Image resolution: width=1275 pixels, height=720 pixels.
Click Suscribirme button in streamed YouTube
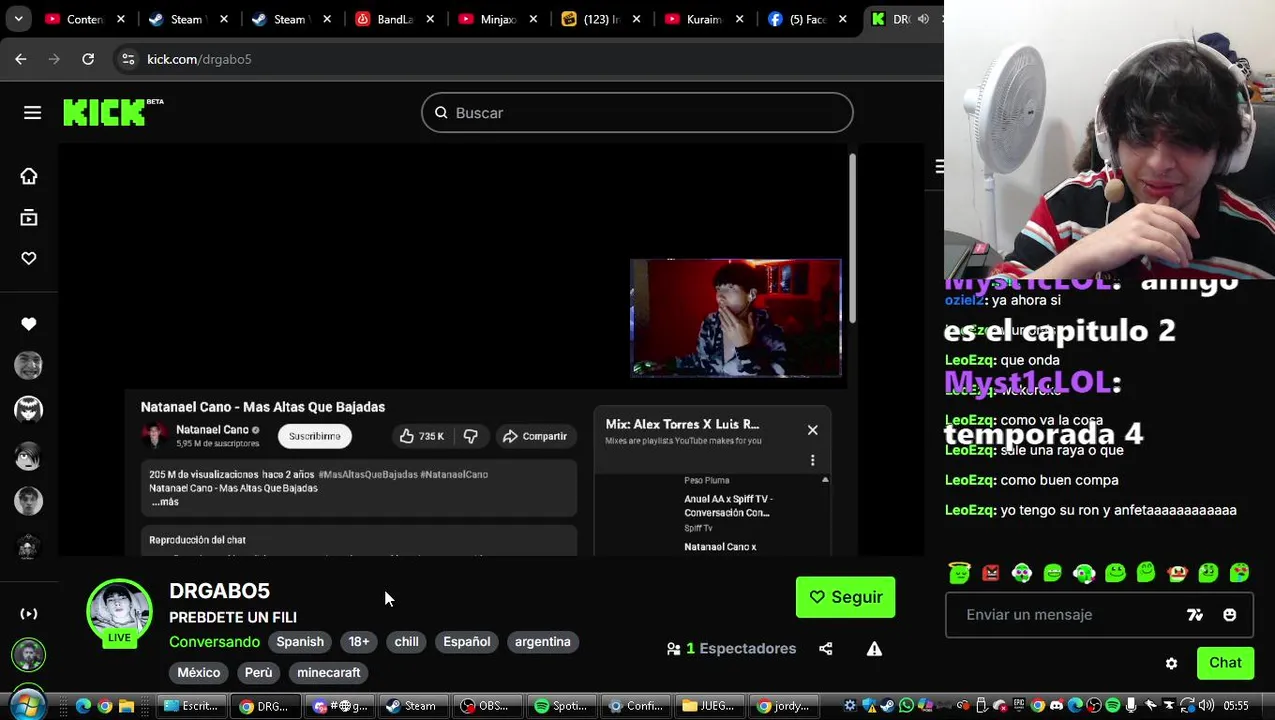pyautogui.click(x=315, y=436)
